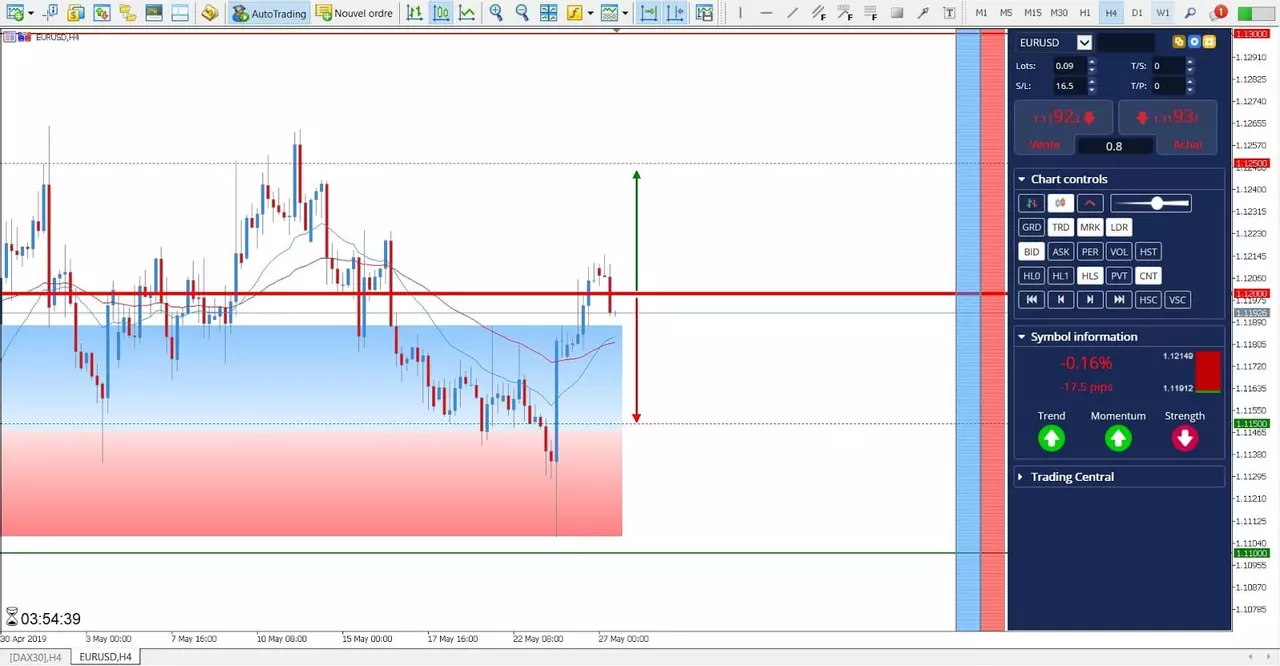Select the horizontal line drawing tool
The width and height of the screenshot is (1280, 666).
pos(766,13)
